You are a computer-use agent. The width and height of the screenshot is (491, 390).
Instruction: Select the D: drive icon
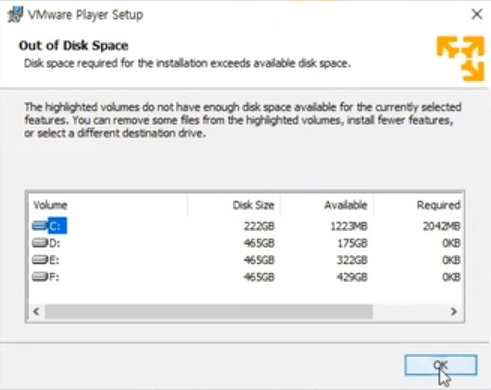[x=40, y=243]
